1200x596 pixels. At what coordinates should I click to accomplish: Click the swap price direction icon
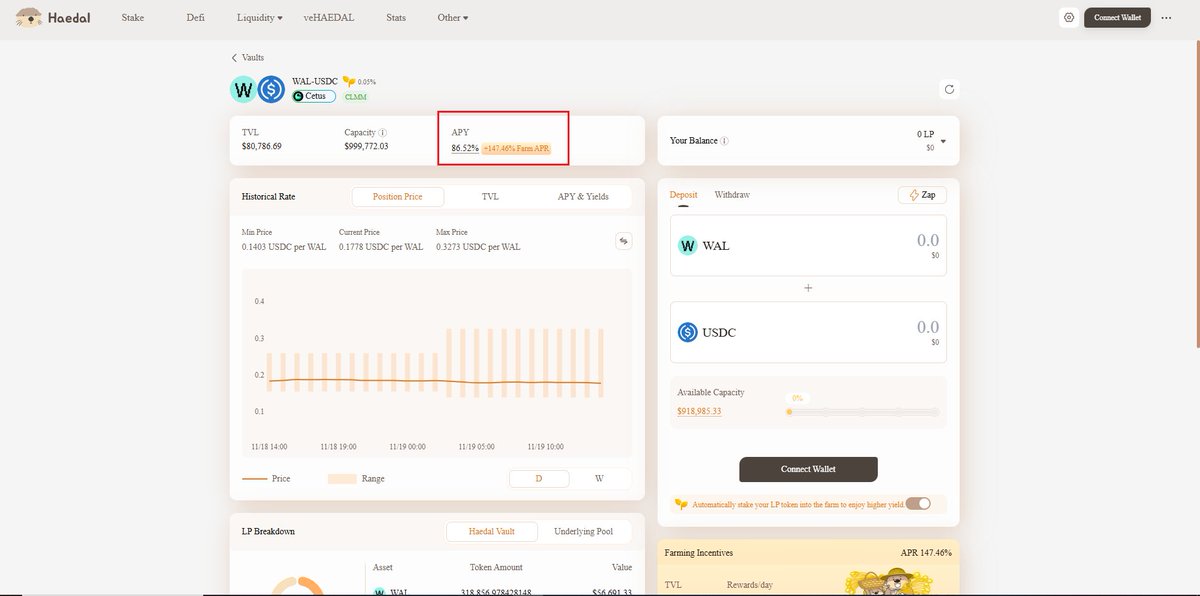click(623, 240)
